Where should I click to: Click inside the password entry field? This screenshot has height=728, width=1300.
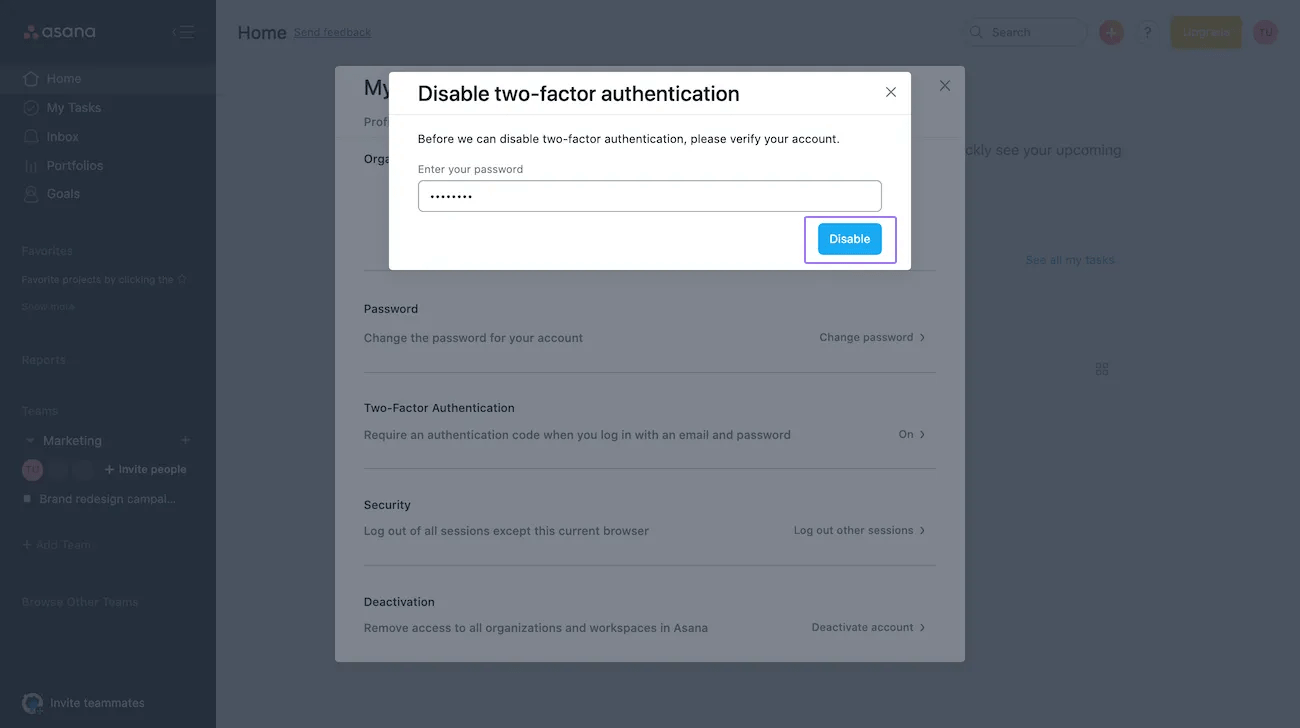[x=649, y=195]
